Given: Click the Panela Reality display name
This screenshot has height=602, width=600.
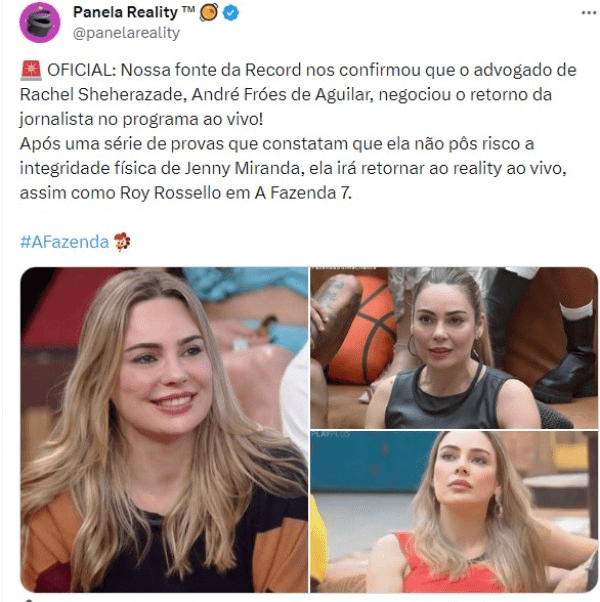Looking at the screenshot, I should pos(125,12).
